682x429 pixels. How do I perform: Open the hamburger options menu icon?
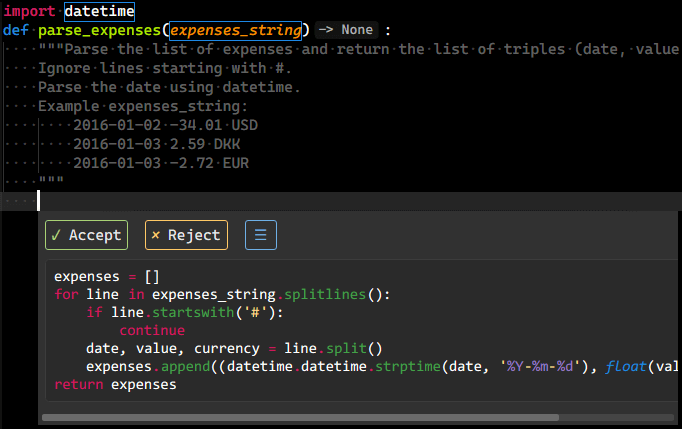click(261, 235)
